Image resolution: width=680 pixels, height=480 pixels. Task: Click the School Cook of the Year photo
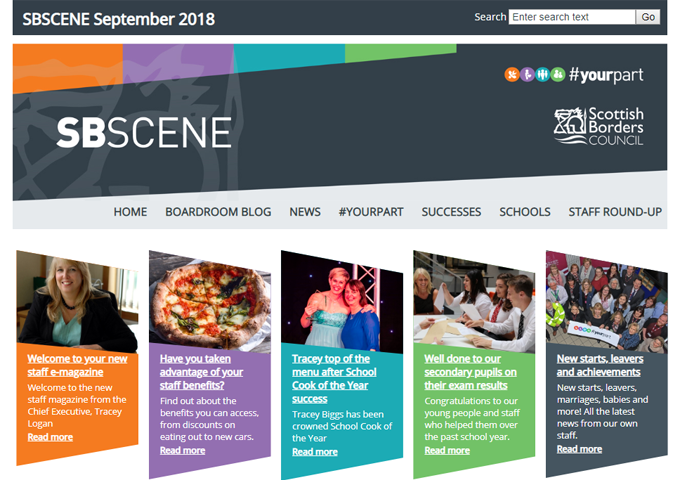tap(342, 302)
